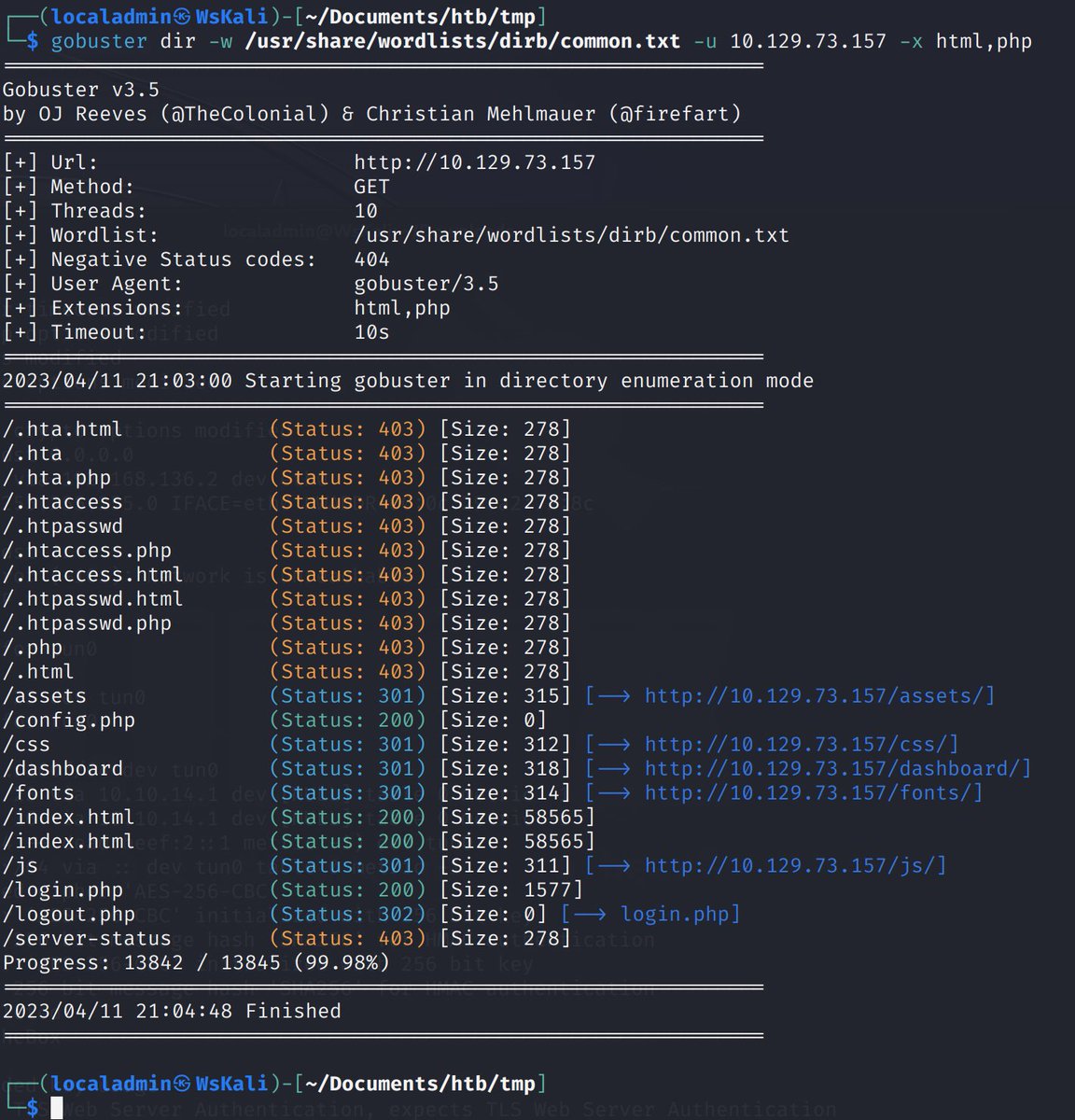Select the Method value GET
Screen dimensions: 1075x1120
pyautogui.click(x=372, y=187)
